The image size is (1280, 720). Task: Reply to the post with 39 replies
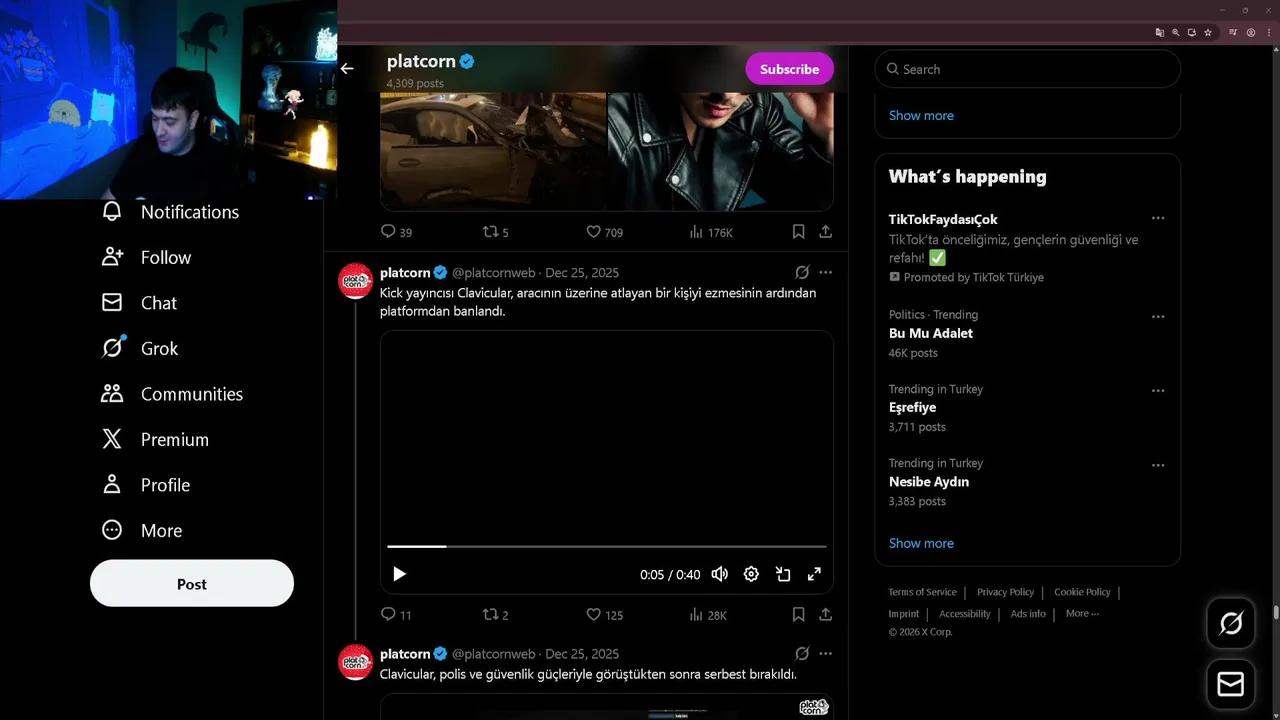(x=396, y=232)
